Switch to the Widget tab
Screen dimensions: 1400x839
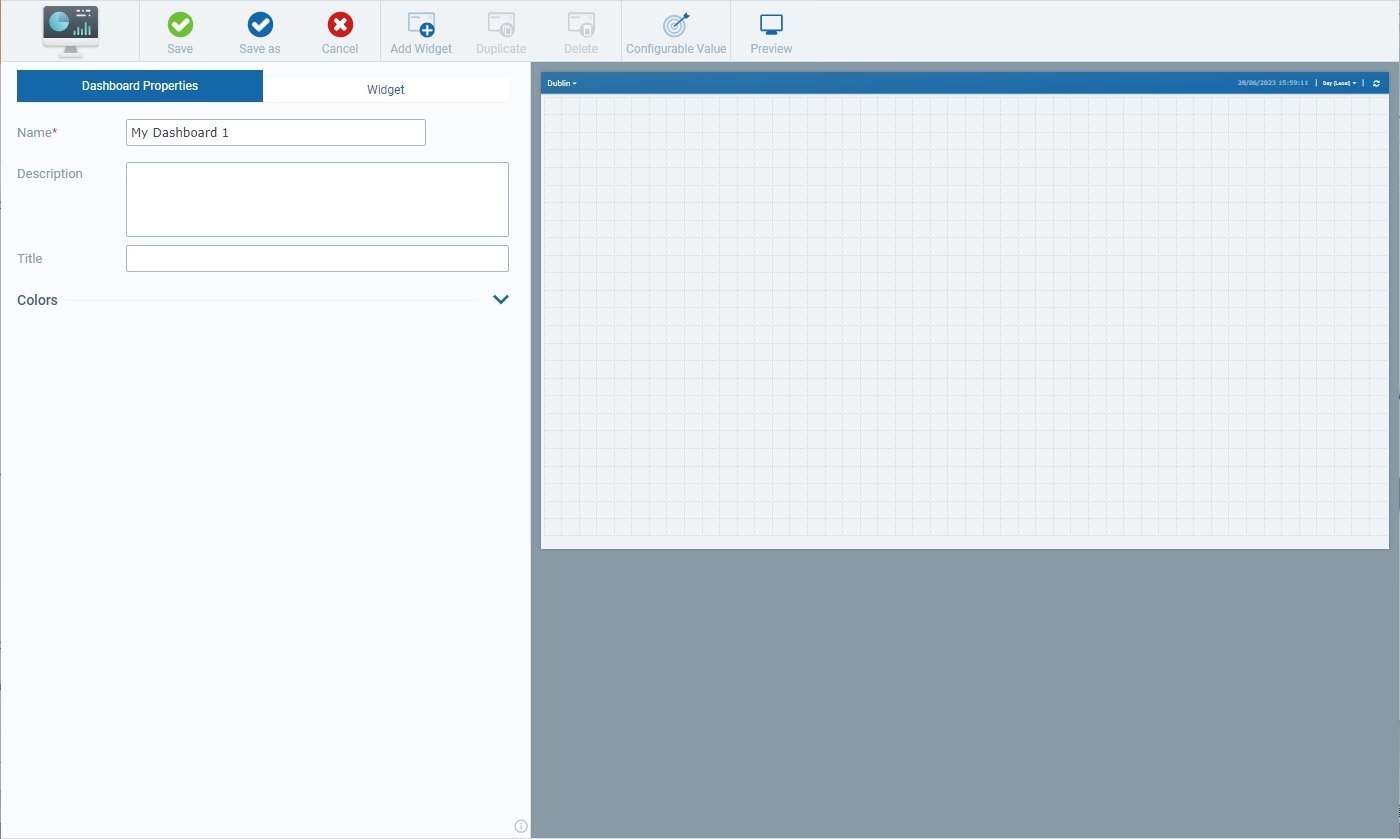pos(386,89)
